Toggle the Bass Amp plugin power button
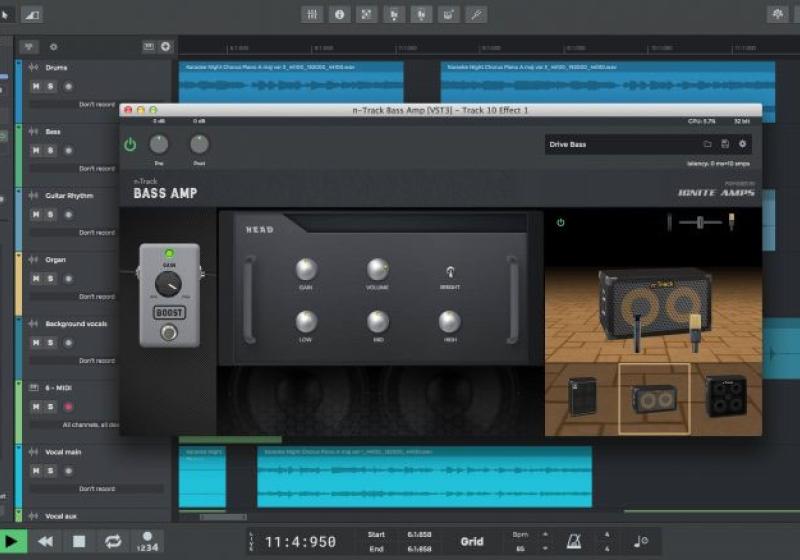 pyautogui.click(x=130, y=145)
